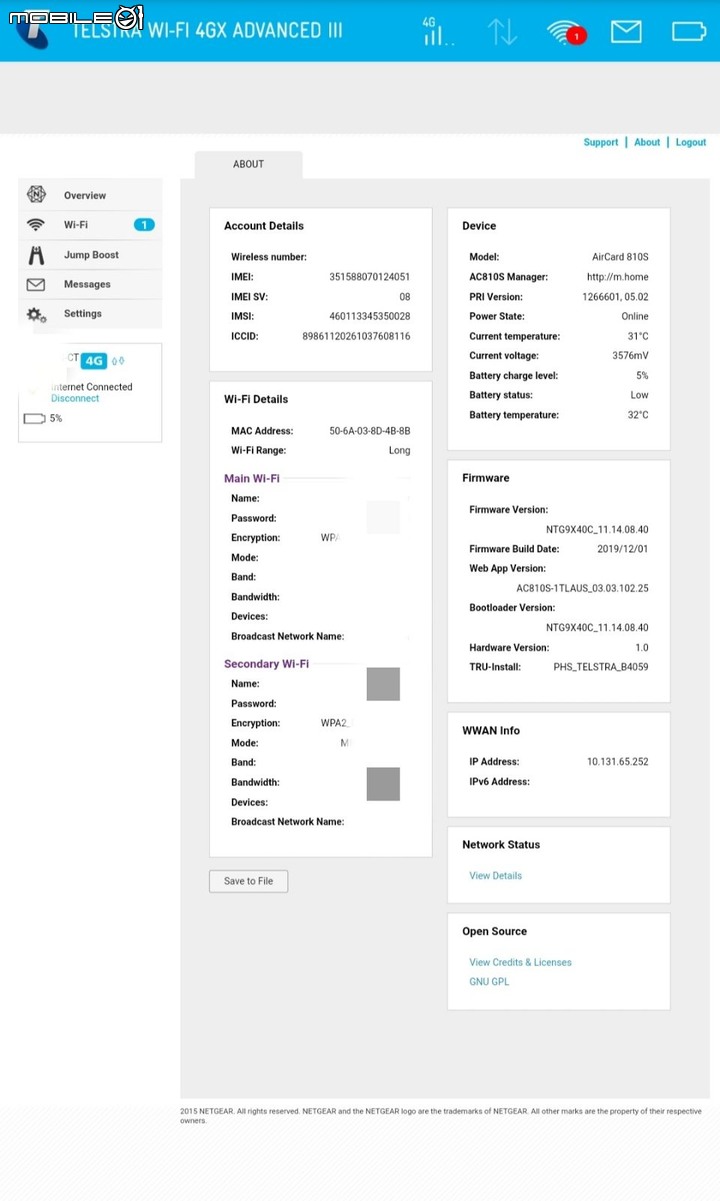Screen dimensions: 720x1201
Task: Click the About link at top right
Action: [x=647, y=142]
